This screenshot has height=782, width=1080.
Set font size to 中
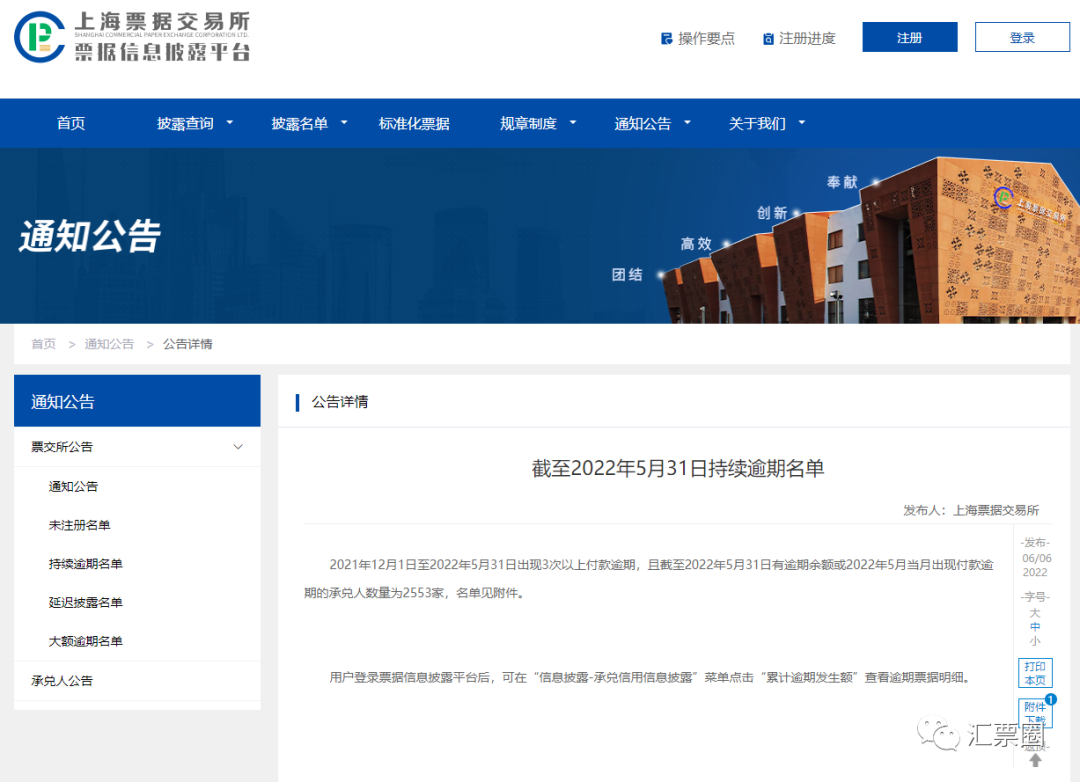(1035, 627)
